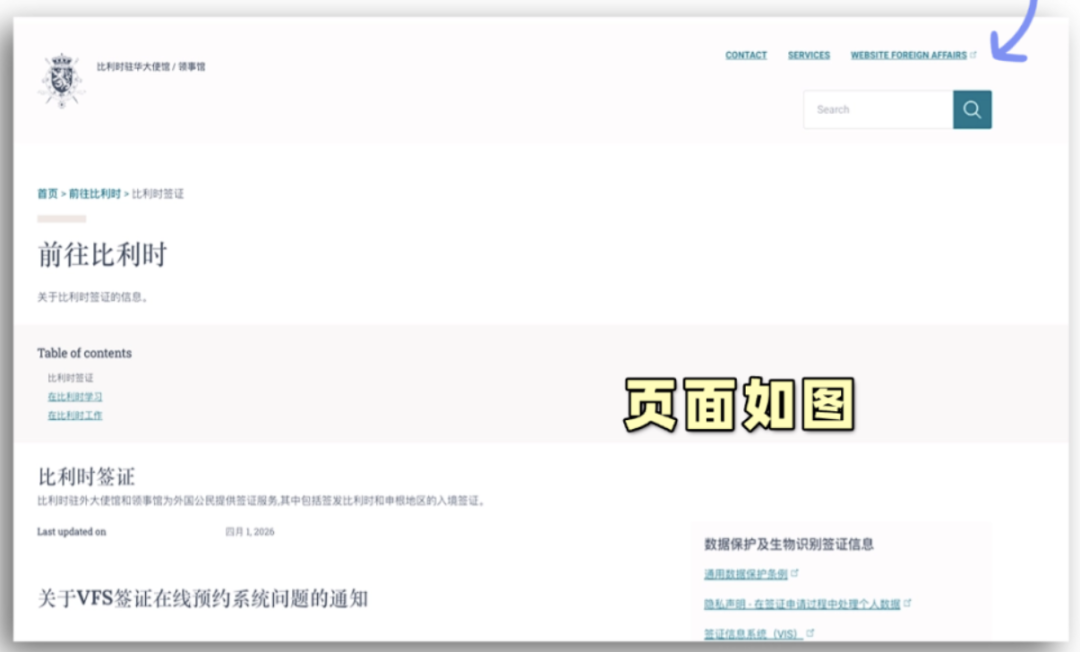Click the 比利时驻华大使馆 / 领事馆 site title
1080x652 pixels.
point(151,67)
